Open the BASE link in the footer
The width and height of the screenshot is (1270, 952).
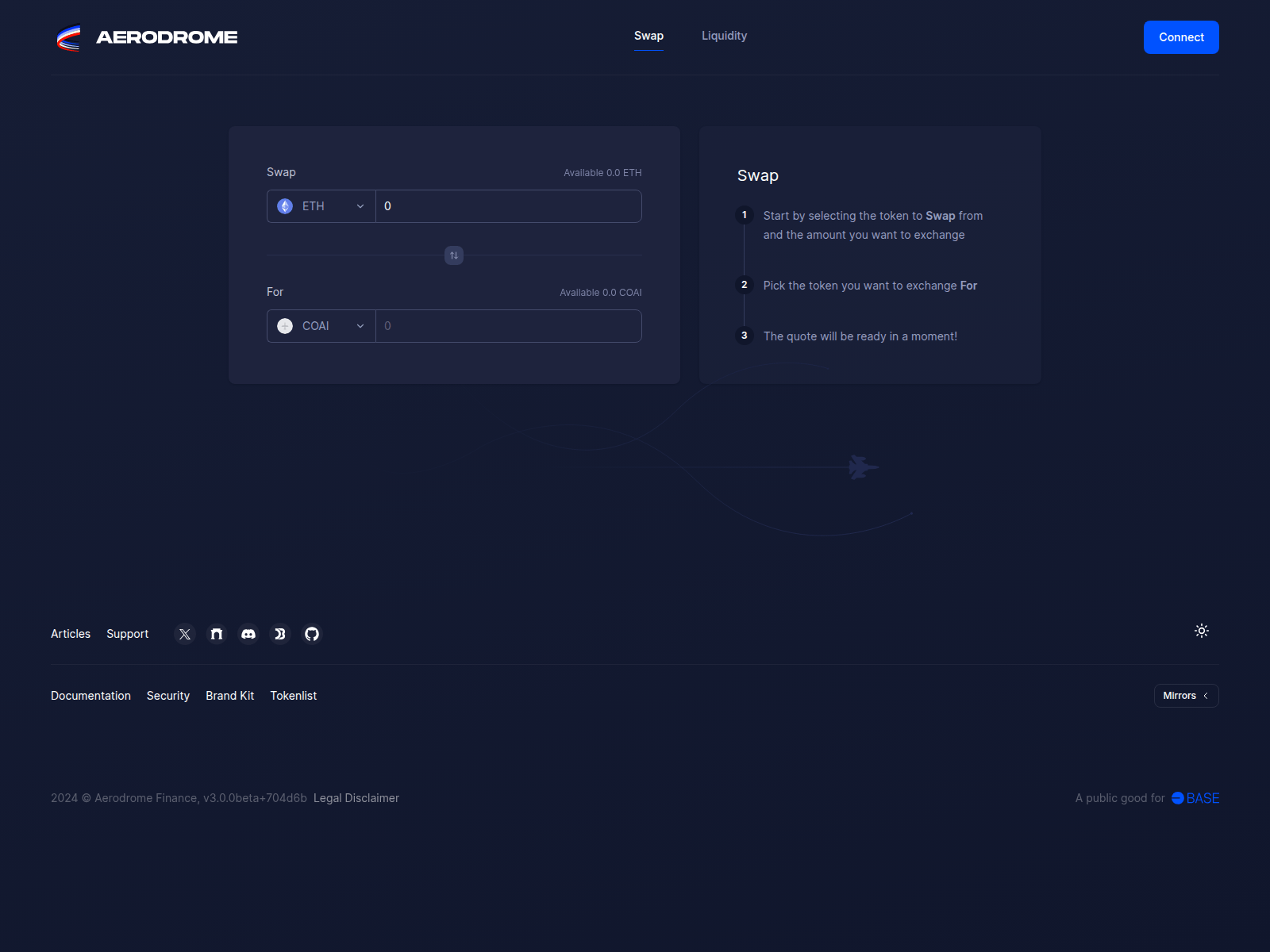(1195, 798)
